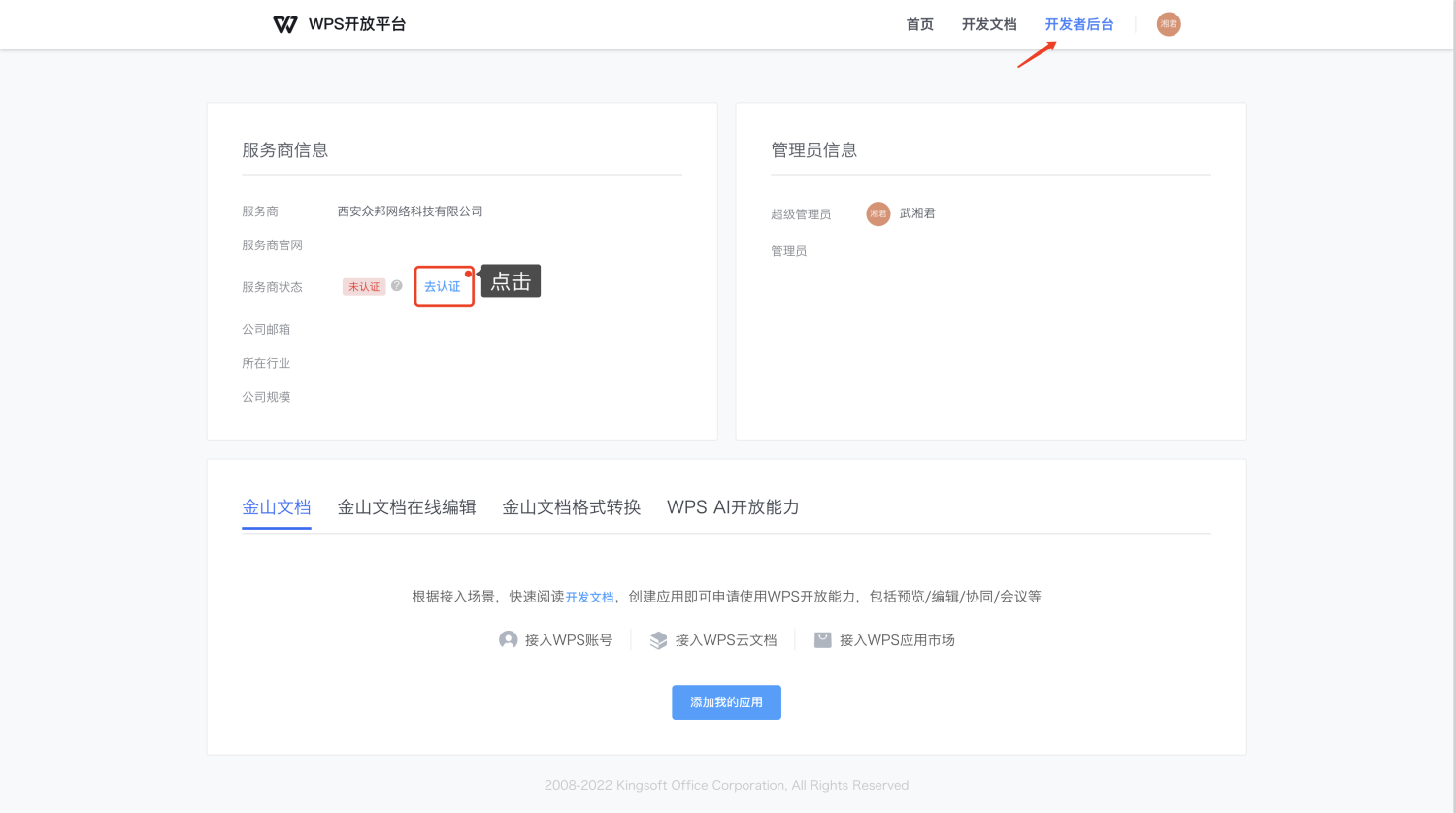Click the WPS account person icon
The width and height of the screenshot is (1456, 813).
pos(508,640)
